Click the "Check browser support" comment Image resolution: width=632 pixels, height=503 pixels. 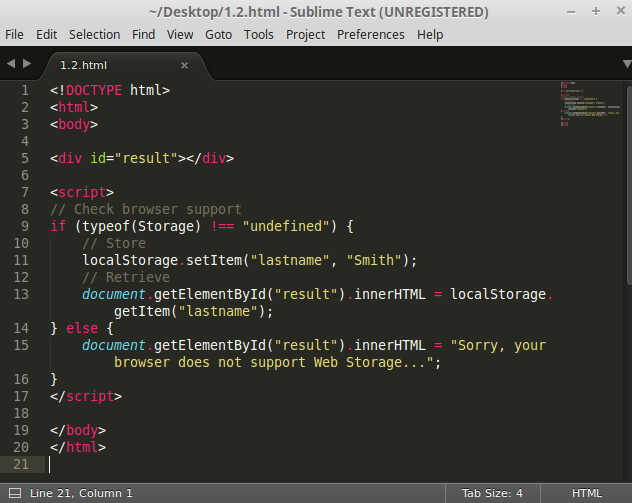pos(146,209)
